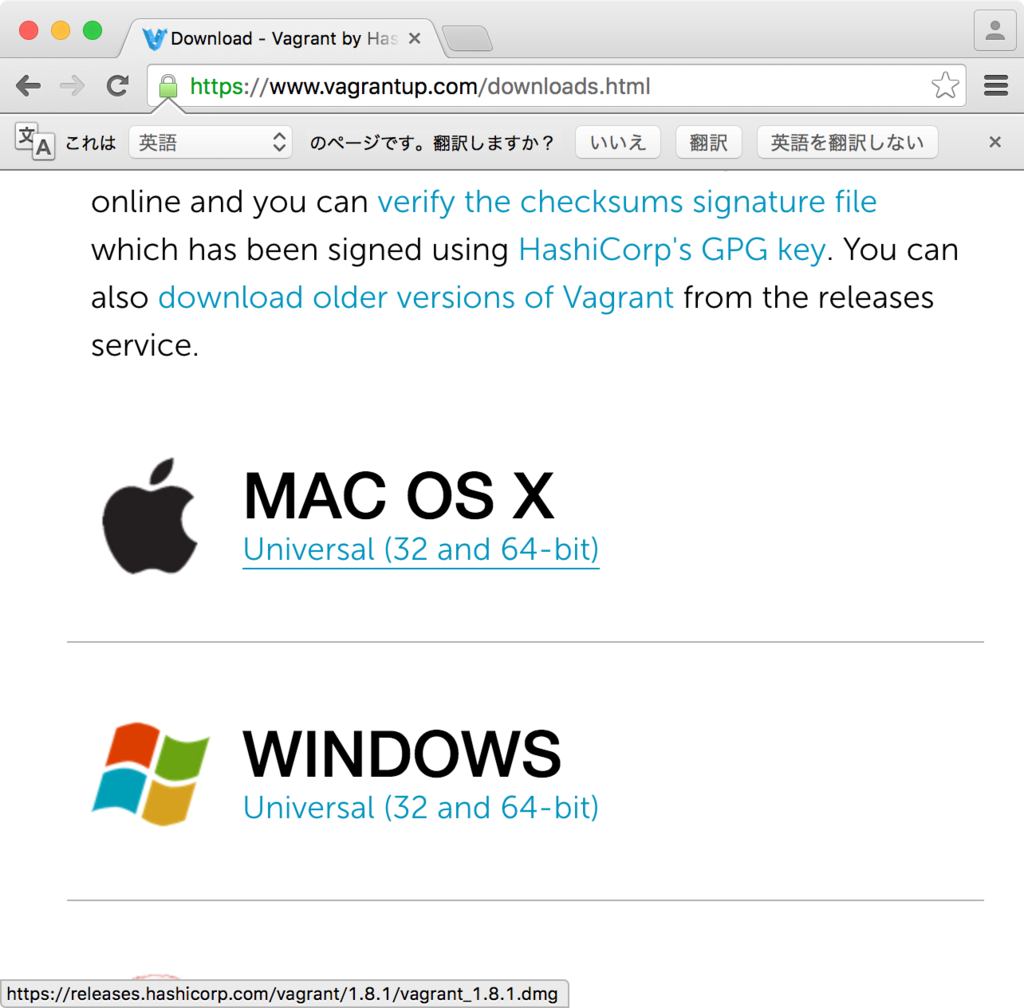Dismiss the translation bar with the ×
The width and height of the screenshot is (1024, 1008).
pos(994,142)
